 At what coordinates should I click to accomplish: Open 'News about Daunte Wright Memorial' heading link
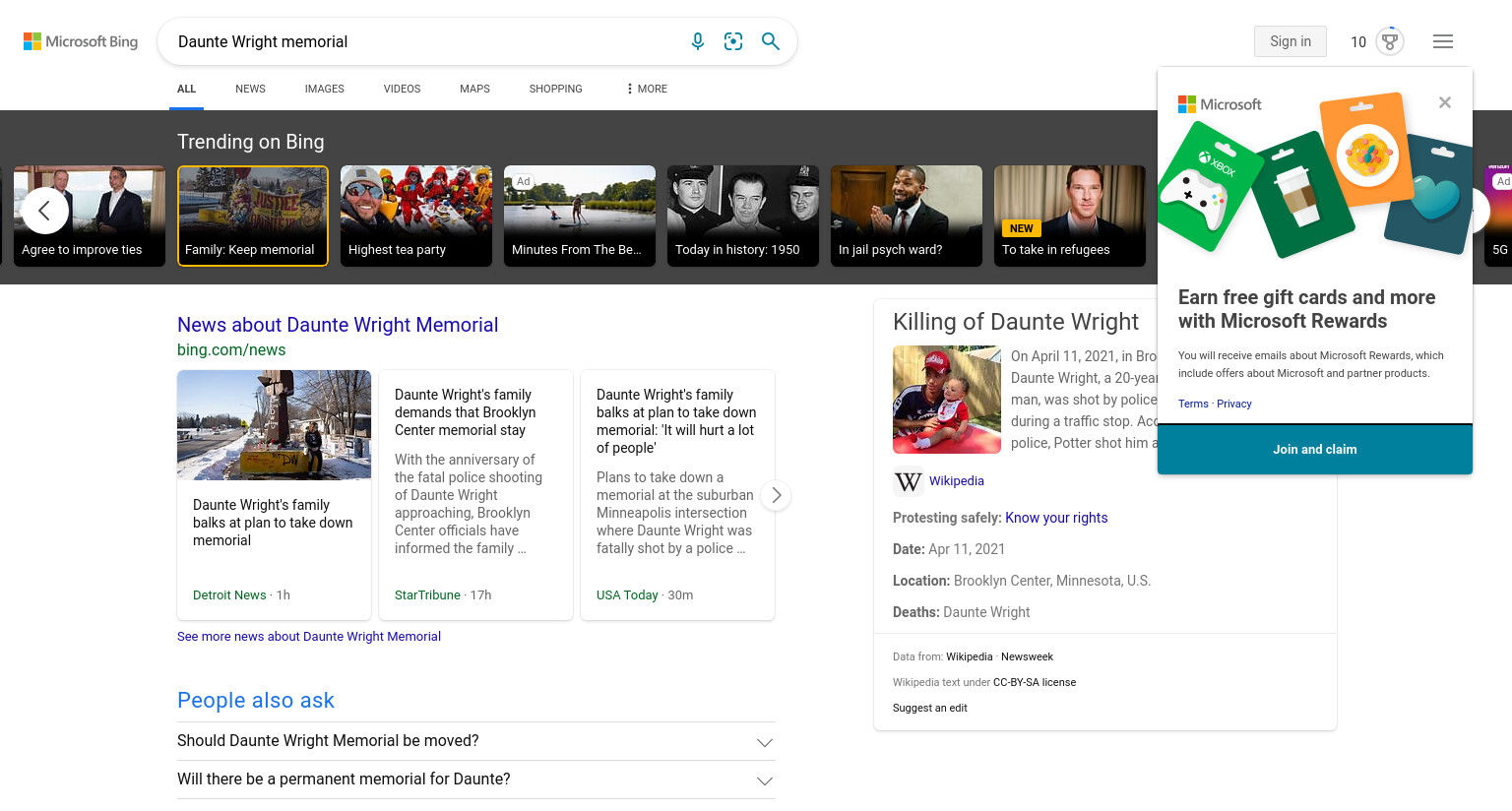(x=338, y=325)
